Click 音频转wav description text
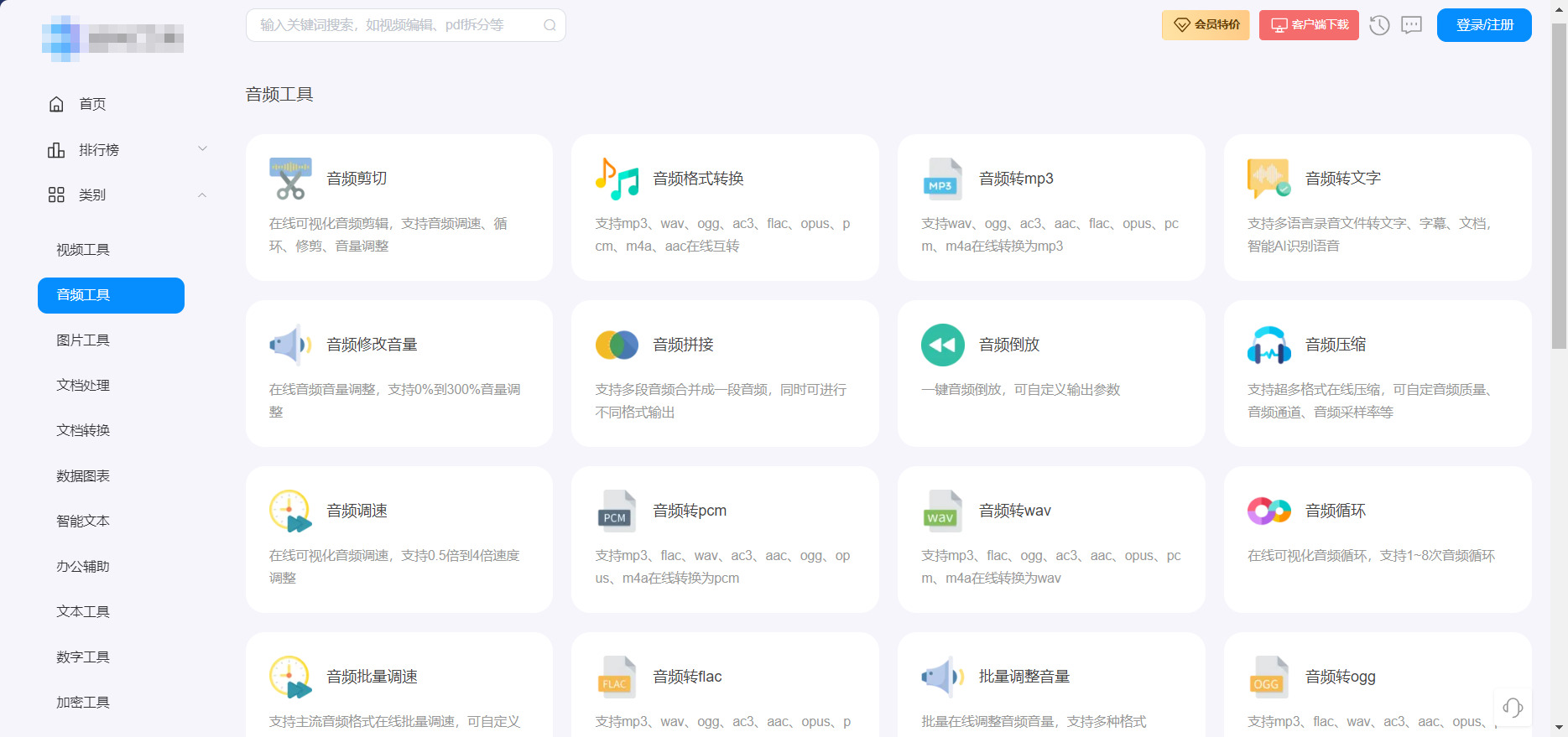 [1050, 567]
